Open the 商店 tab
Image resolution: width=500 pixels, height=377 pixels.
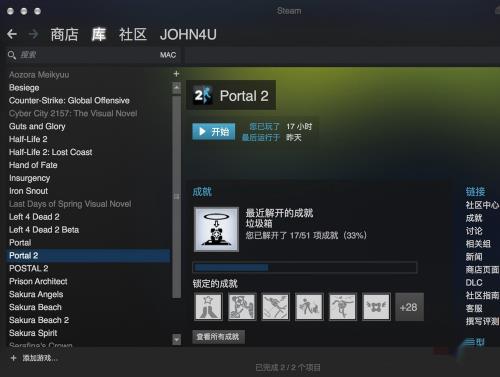(x=64, y=35)
